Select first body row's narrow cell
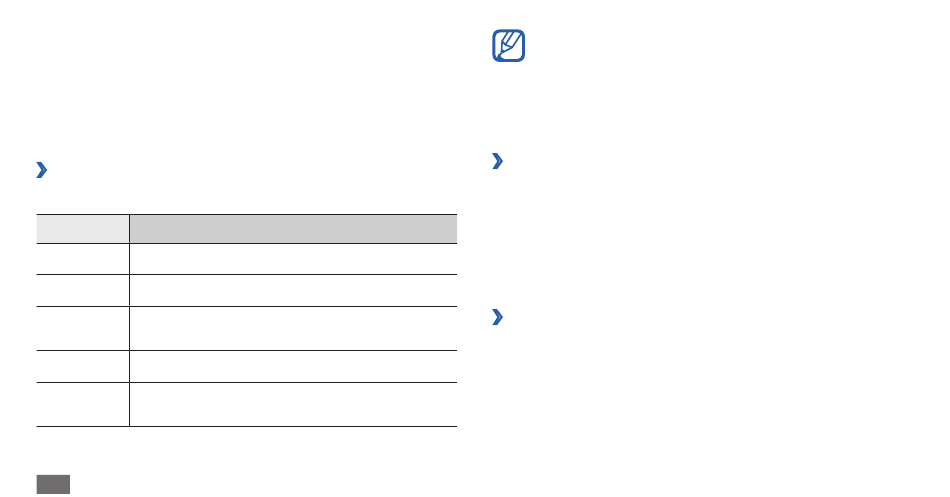 pos(82,259)
